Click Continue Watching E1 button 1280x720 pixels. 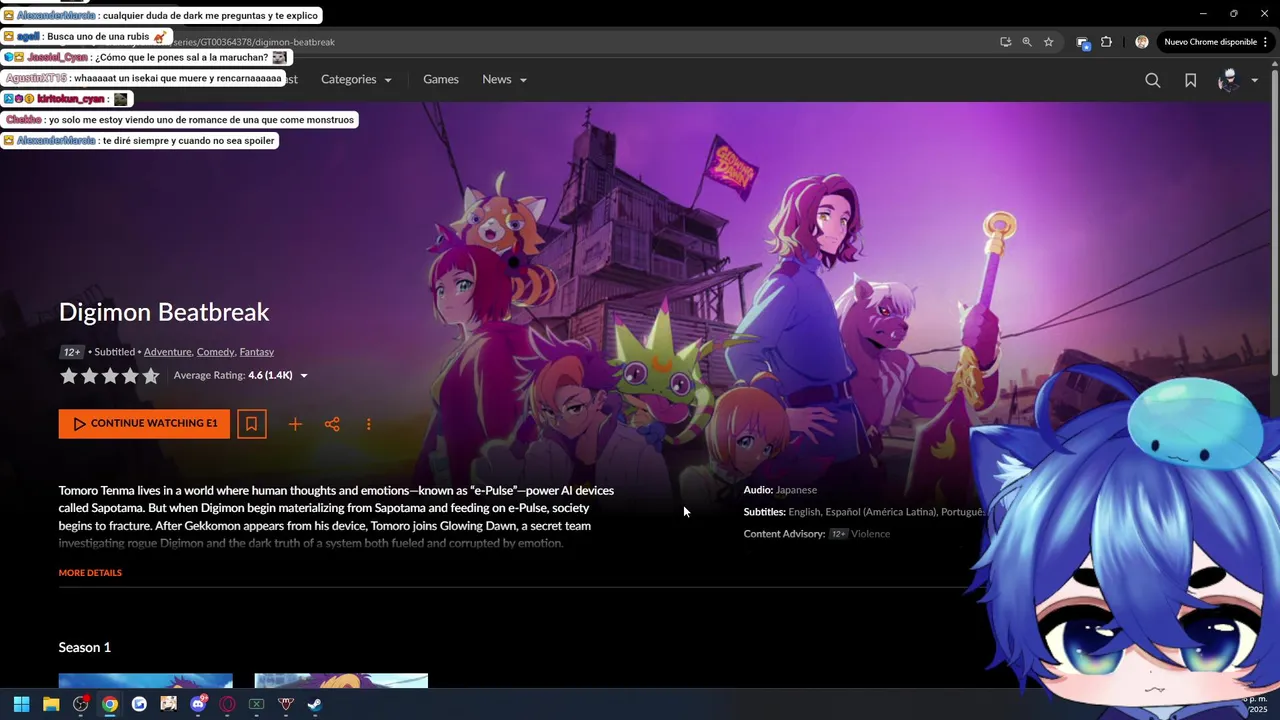point(144,424)
